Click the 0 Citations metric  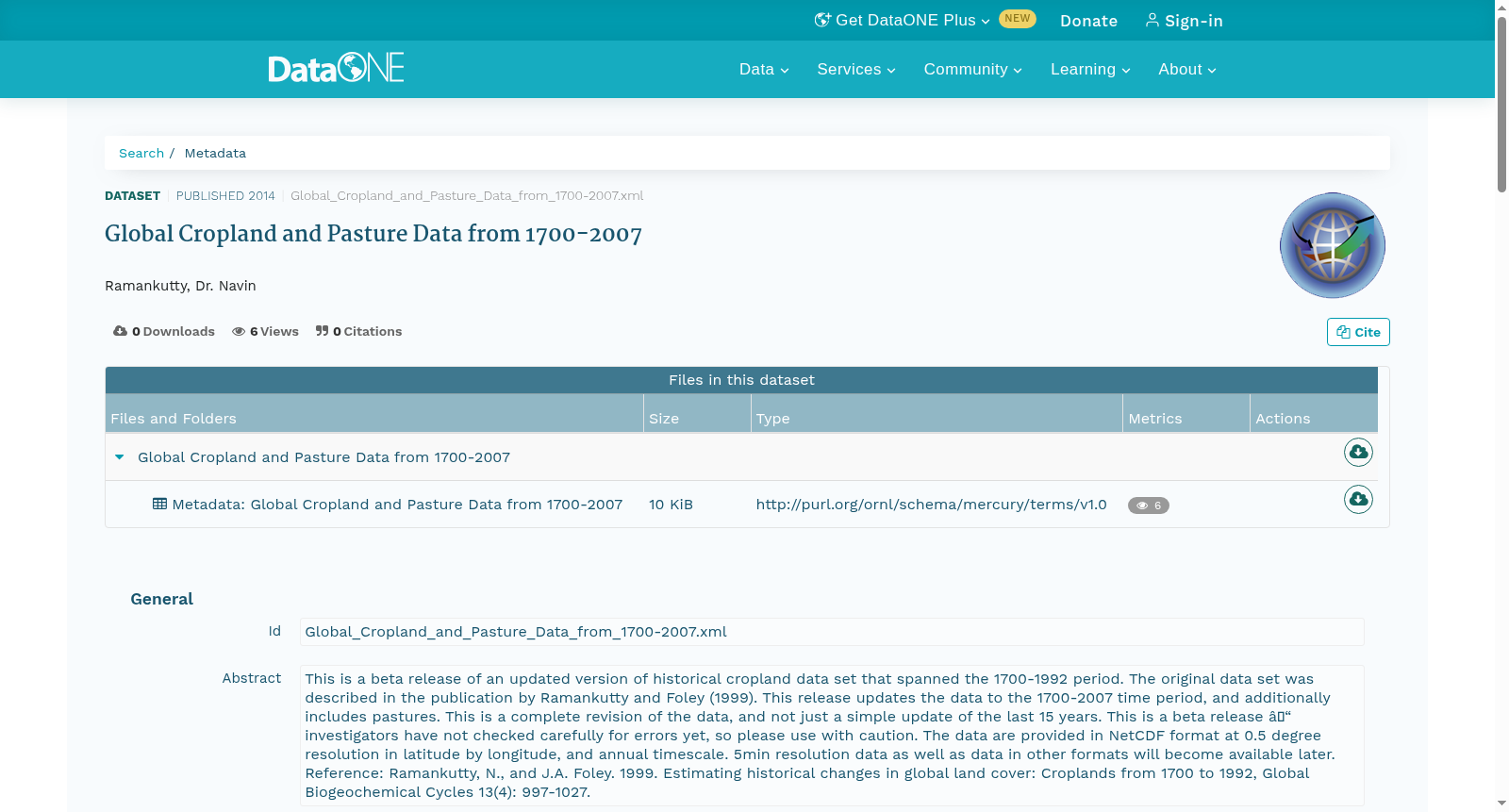(x=359, y=331)
